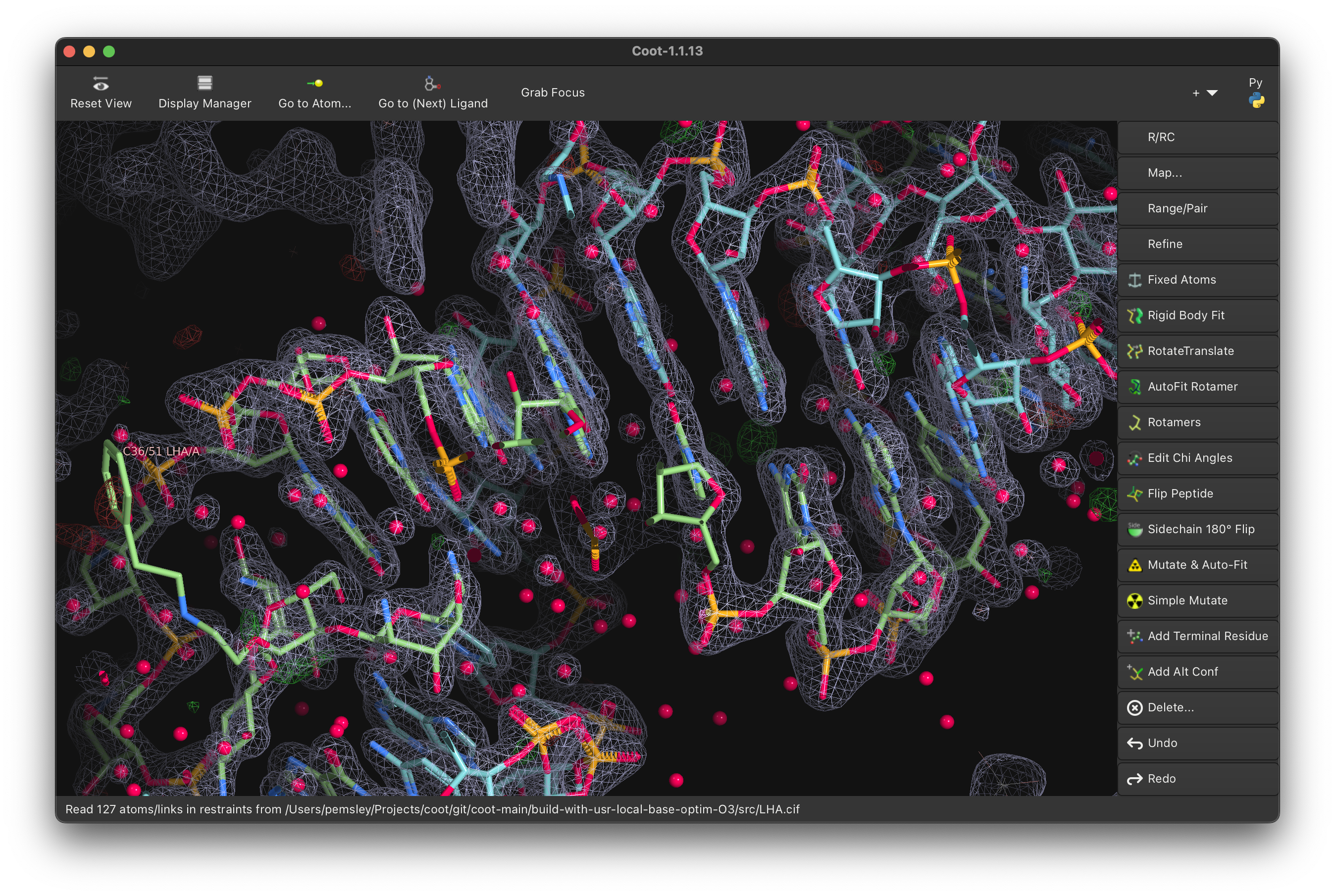Use the Flip Peptide tool
1335x896 pixels.
[1180, 494]
